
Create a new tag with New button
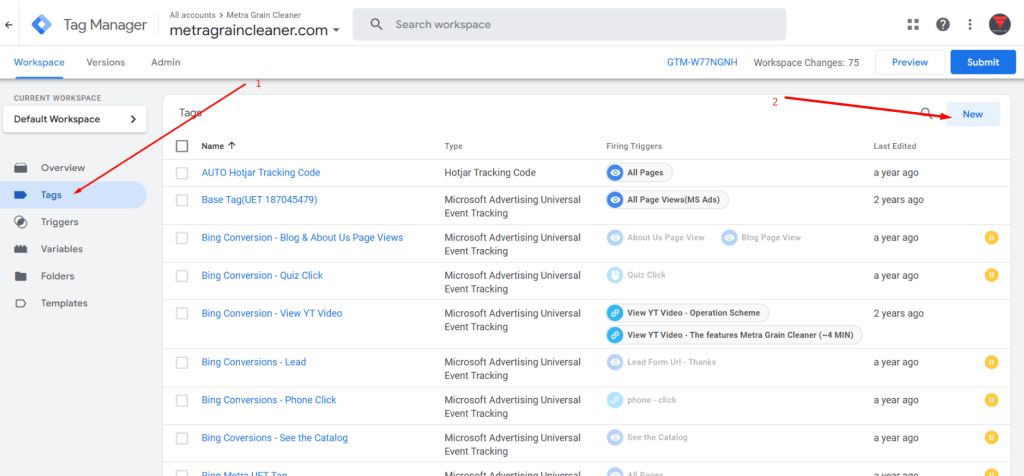tap(972, 114)
